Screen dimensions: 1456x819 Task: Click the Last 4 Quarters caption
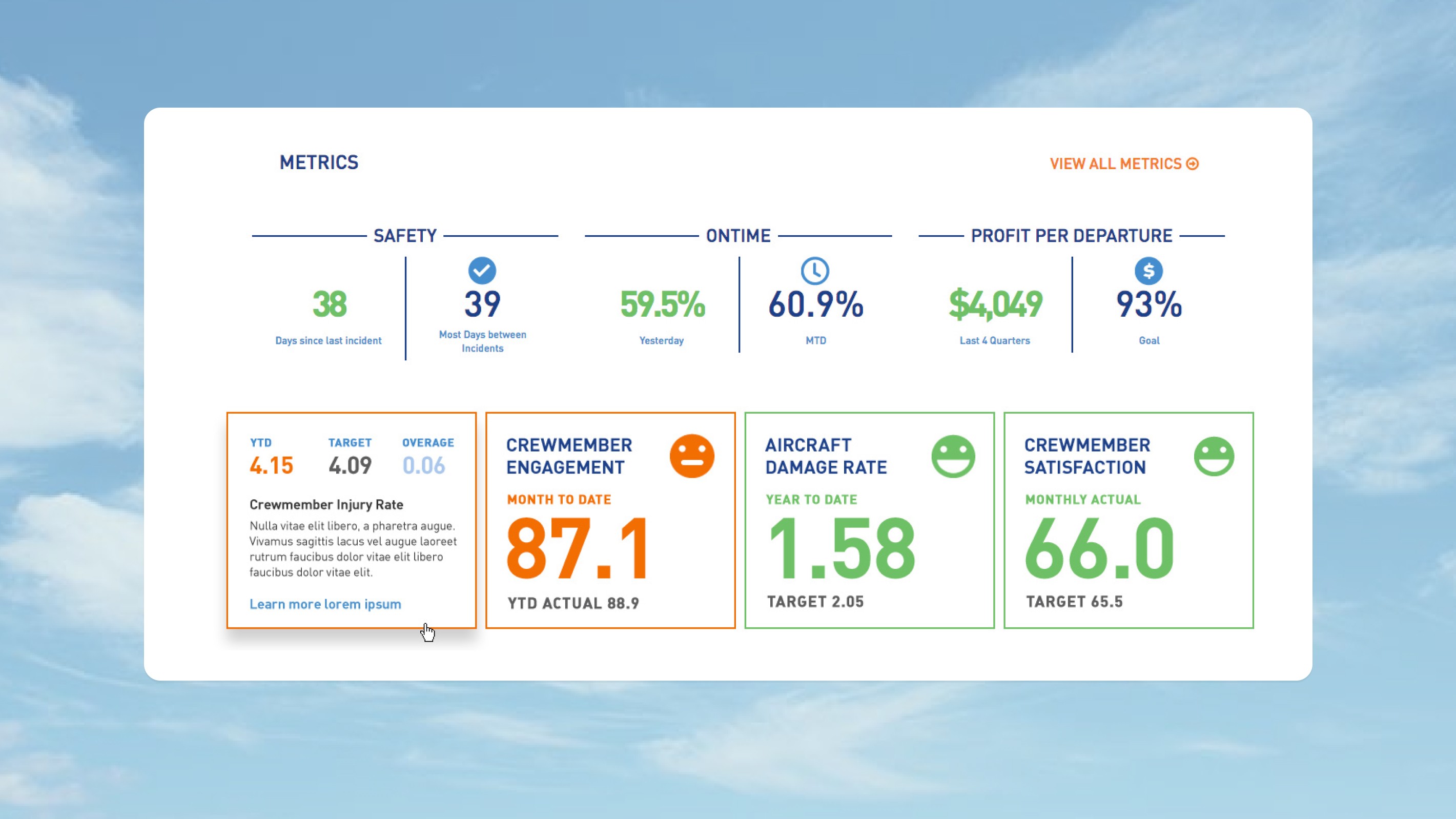point(995,341)
